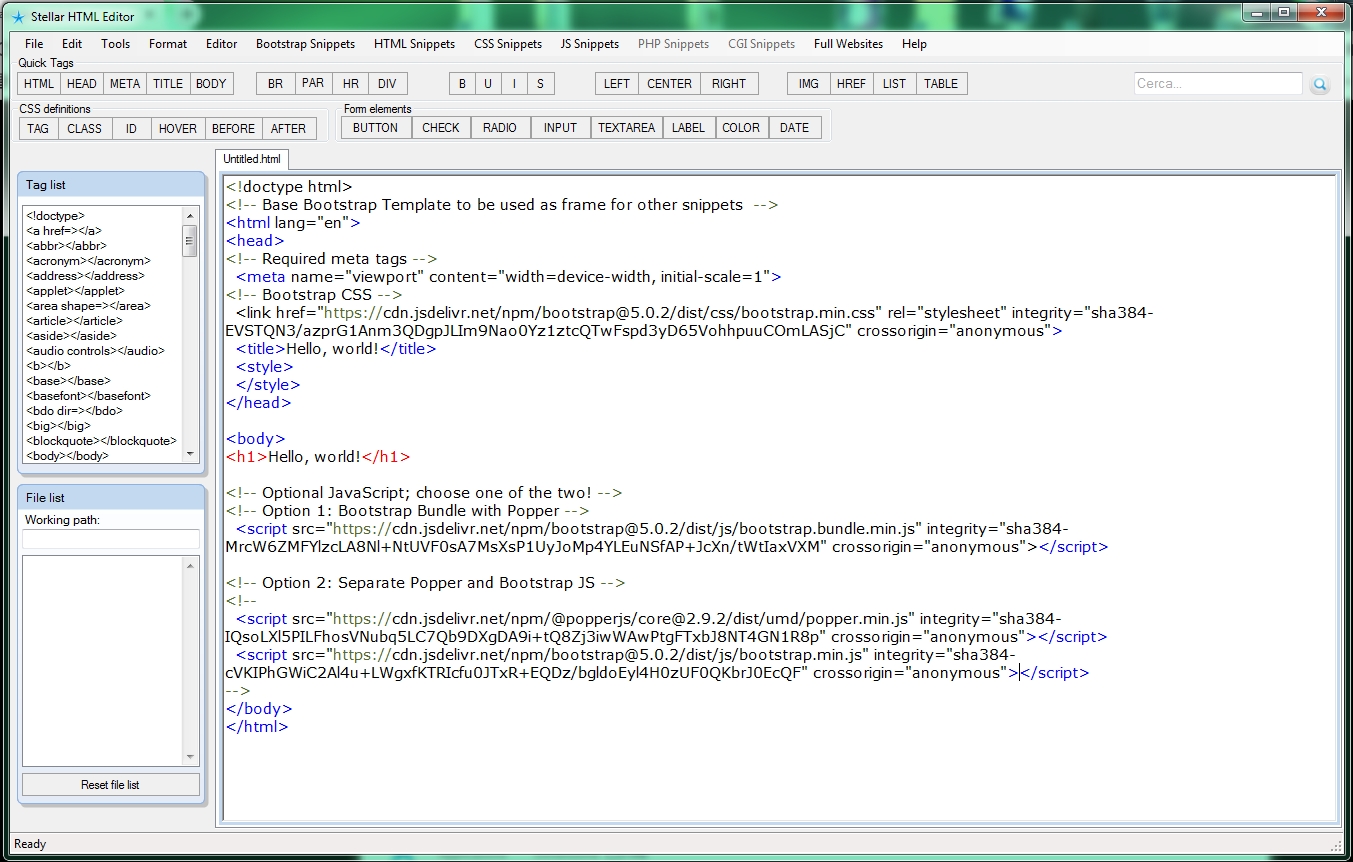This screenshot has width=1353, height=862.
Task: Select <article></article> in Tag list
Action: [x=75, y=321]
